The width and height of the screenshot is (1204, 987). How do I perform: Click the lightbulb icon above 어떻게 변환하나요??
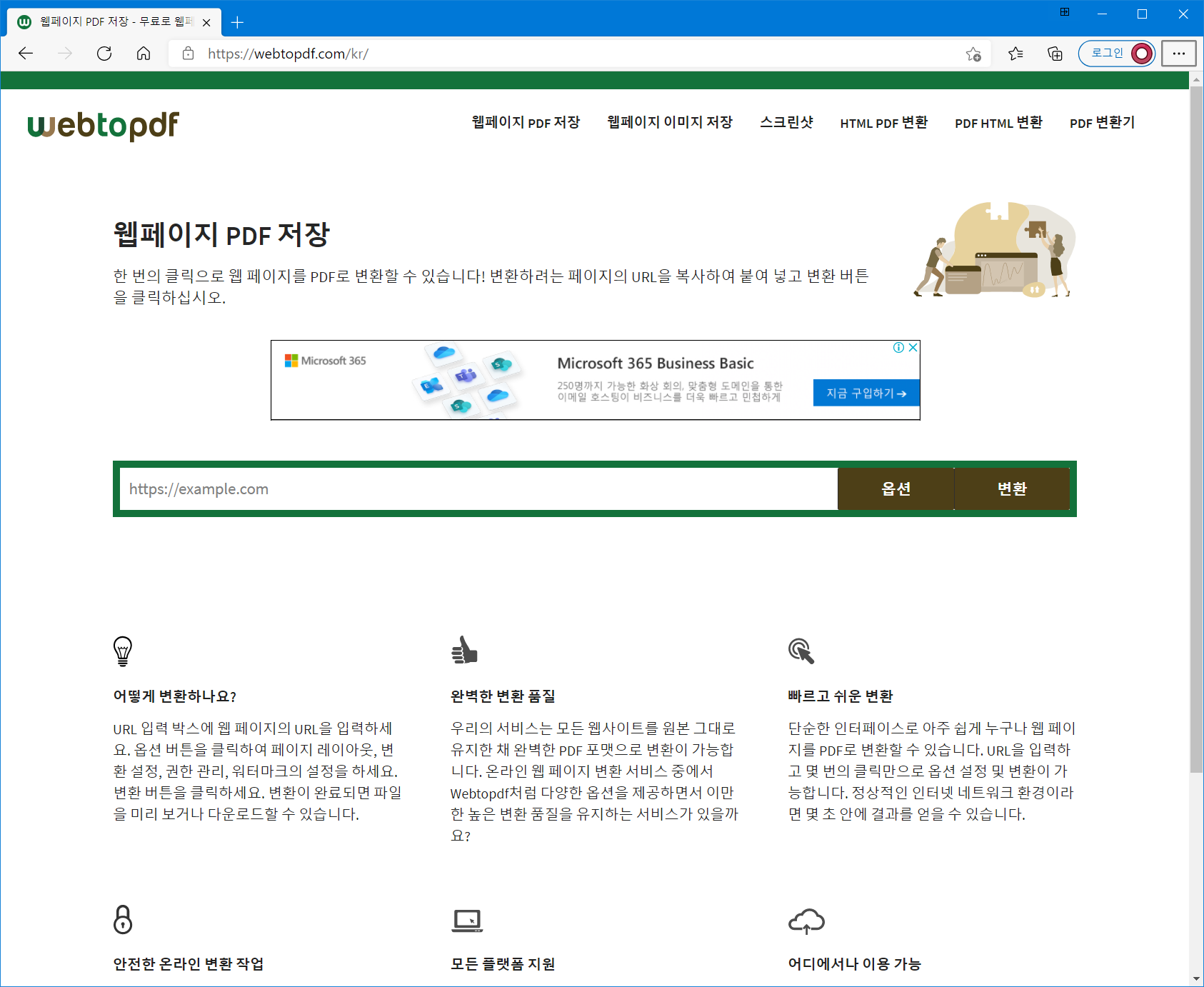123,651
